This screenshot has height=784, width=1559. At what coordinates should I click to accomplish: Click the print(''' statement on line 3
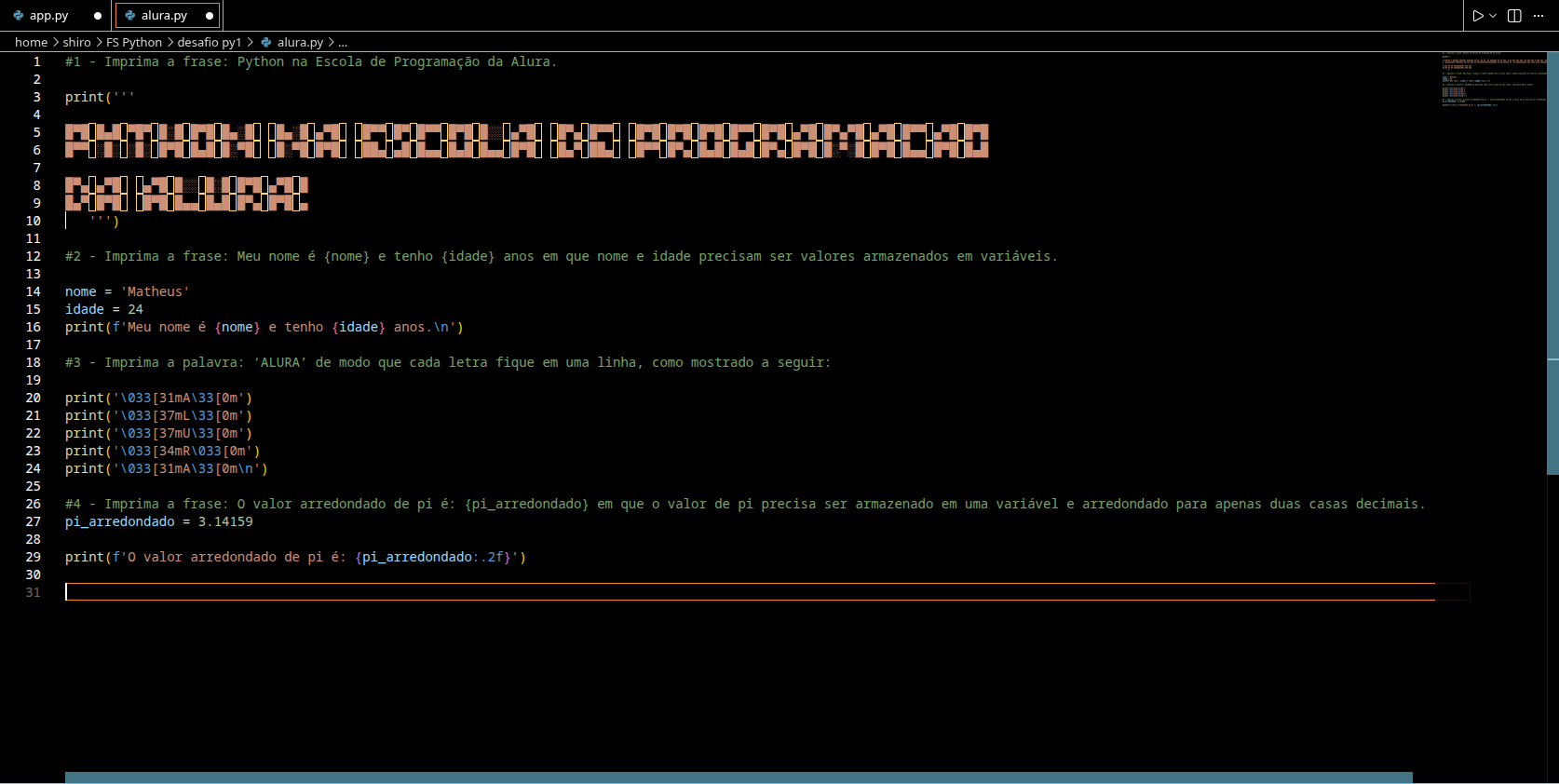[x=100, y=97]
